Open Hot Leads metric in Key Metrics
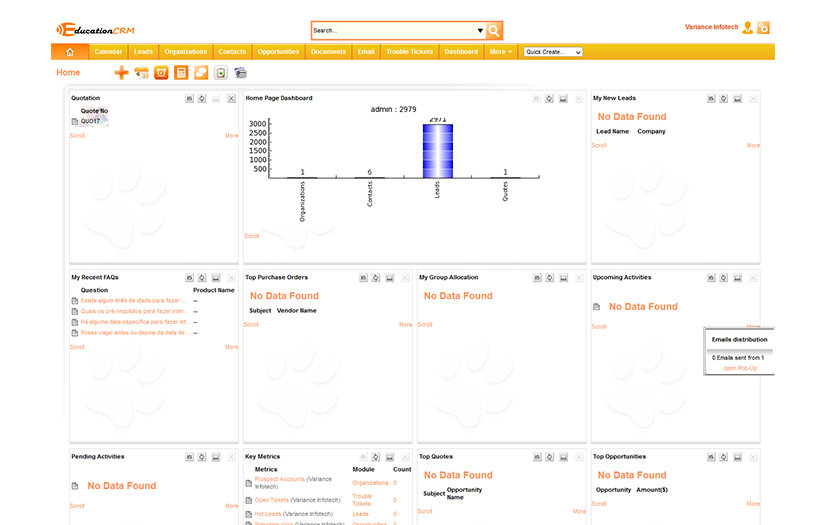 coord(268,514)
